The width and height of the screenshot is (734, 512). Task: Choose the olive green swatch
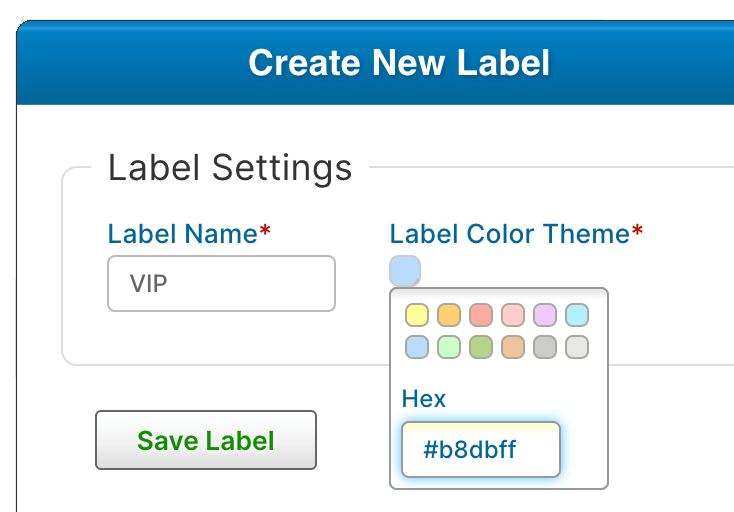coord(481,348)
